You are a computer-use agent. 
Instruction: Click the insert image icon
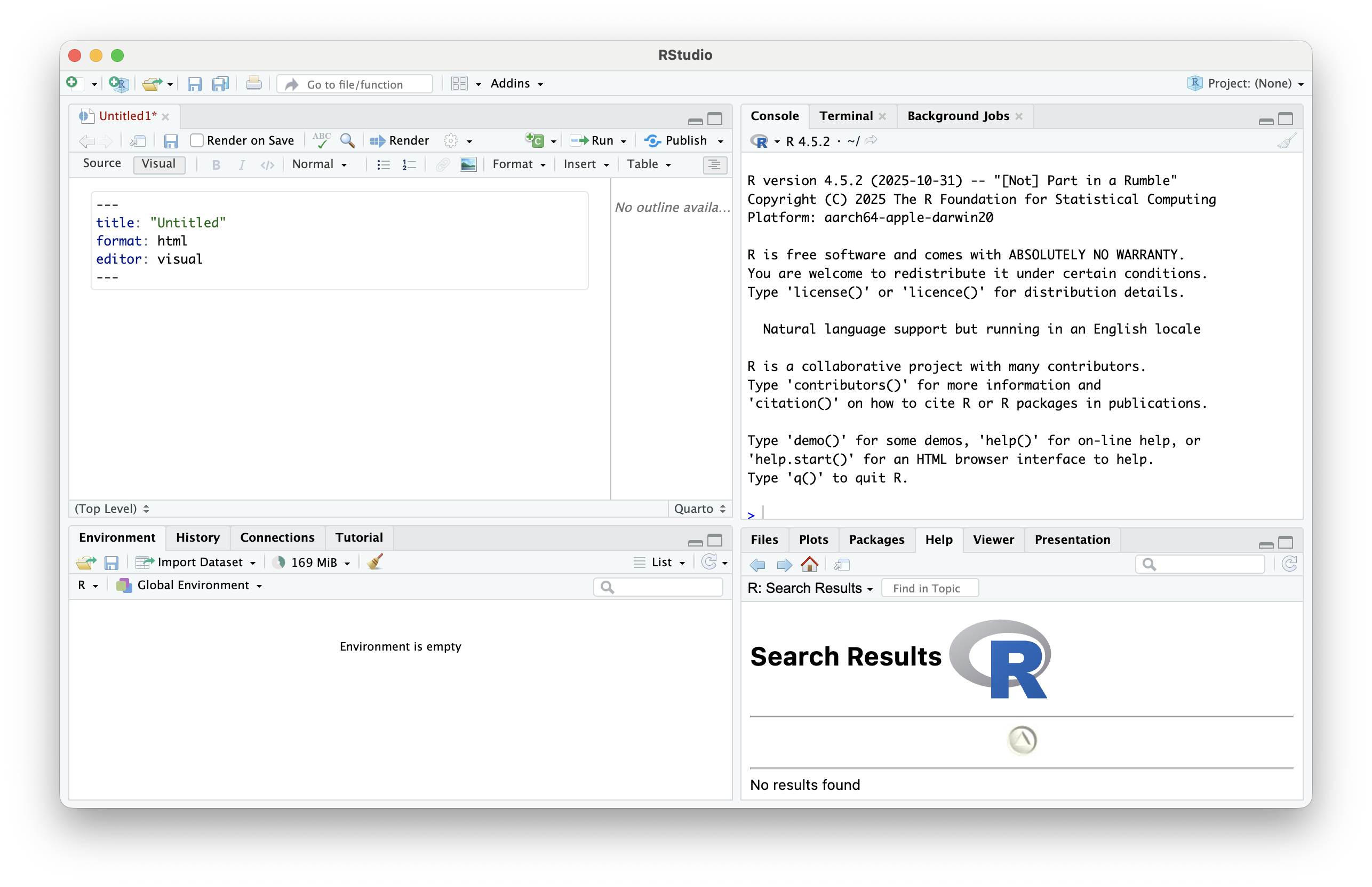pyautogui.click(x=468, y=165)
